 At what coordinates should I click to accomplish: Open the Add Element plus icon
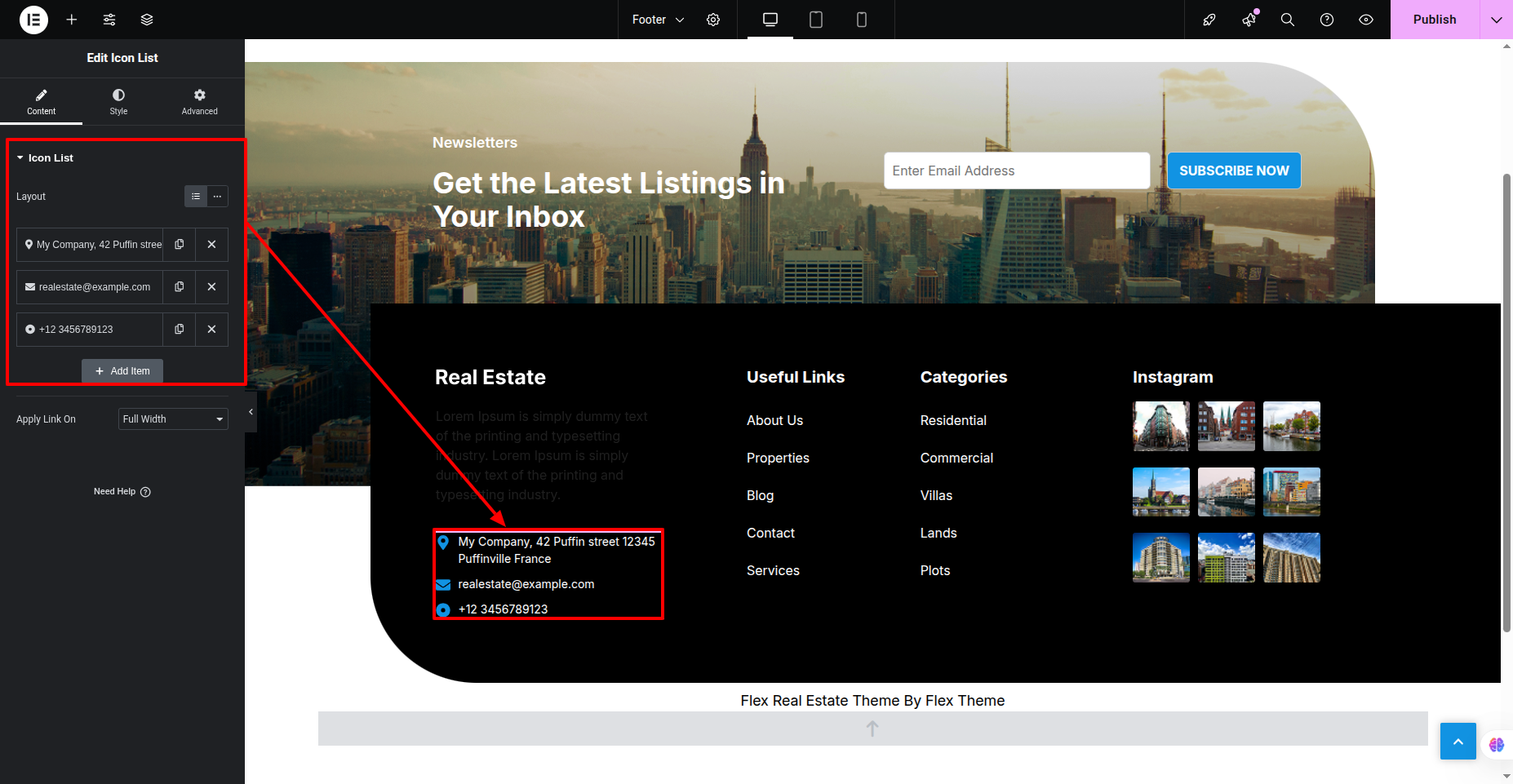pyautogui.click(x=72, y=20)
